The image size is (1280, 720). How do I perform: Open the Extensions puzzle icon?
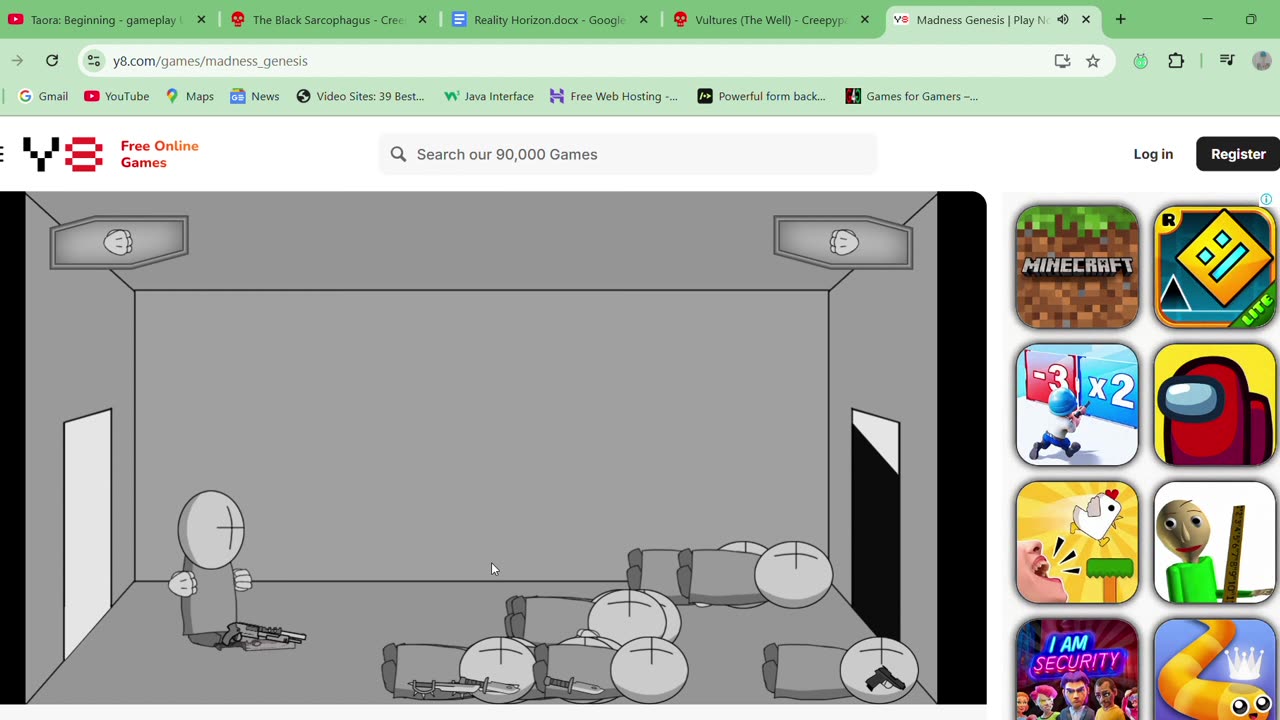click(x=1176, y=61)
